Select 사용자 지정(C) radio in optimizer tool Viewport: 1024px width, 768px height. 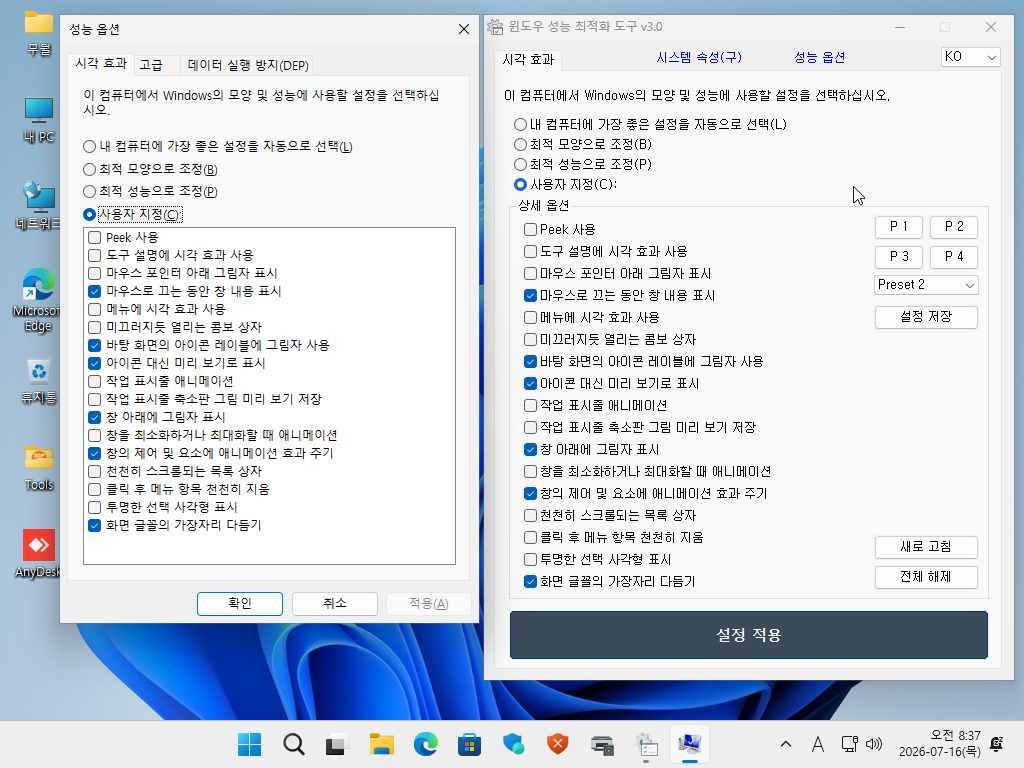(x=520, y=184)
